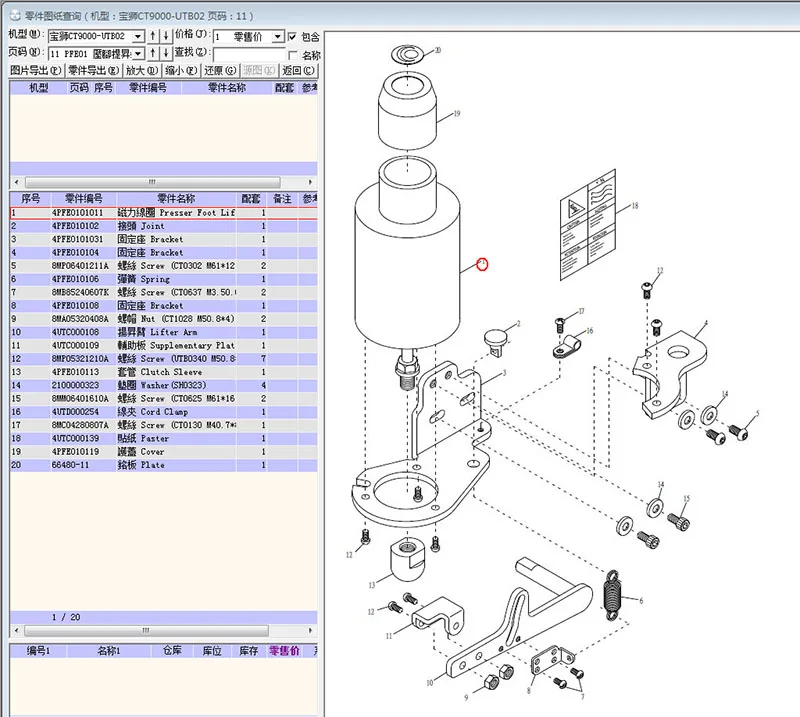The height and width of the screenshot is (717, 800).
Task: Click callout number 18 beside the warning label
Action: pos(635,206)
